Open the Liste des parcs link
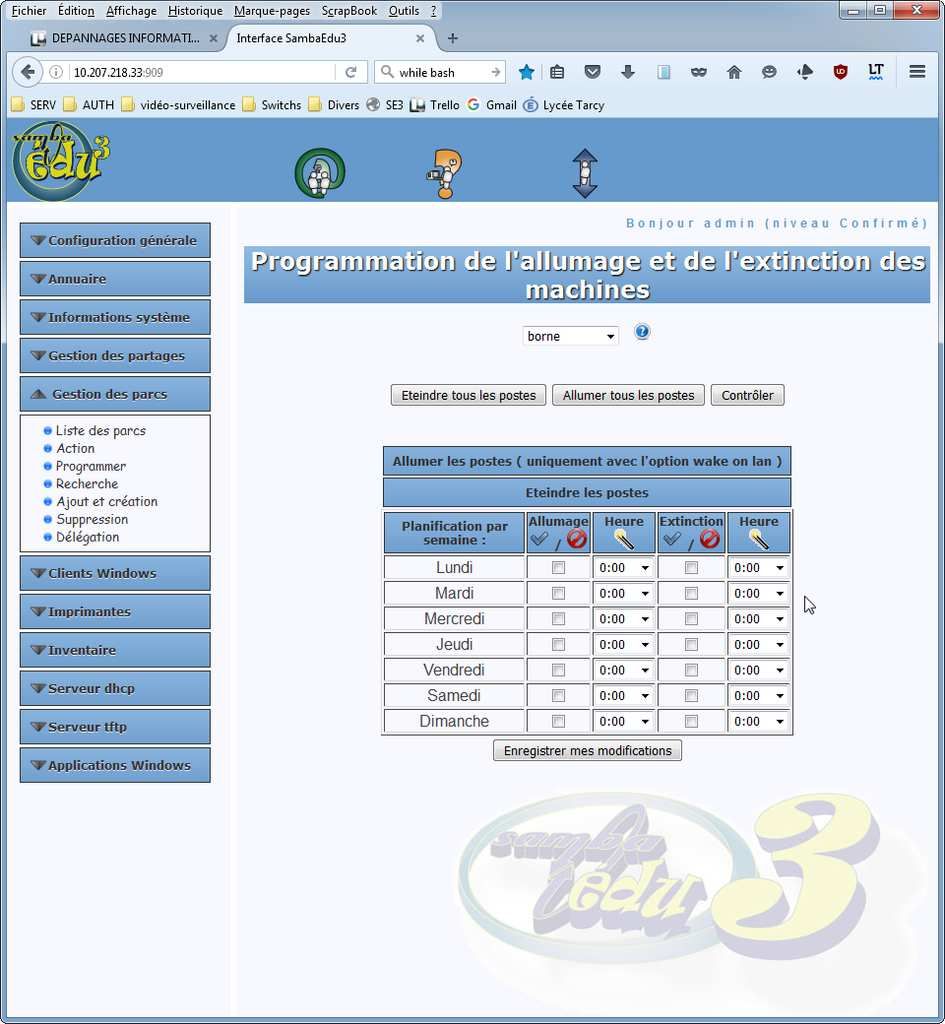945x1024 pixels. pyautogui.click(x=101, y=430)
